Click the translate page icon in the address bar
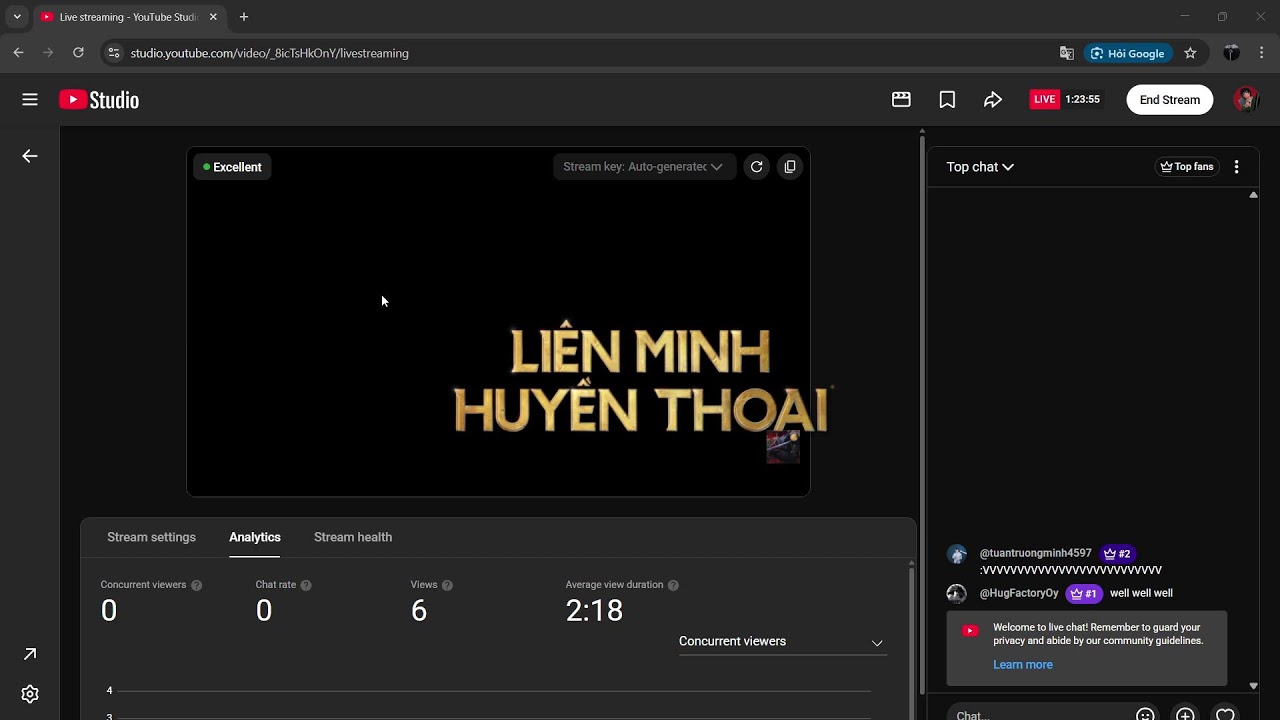This screenshot has width=1280, height=720. tap(1067, 53)
